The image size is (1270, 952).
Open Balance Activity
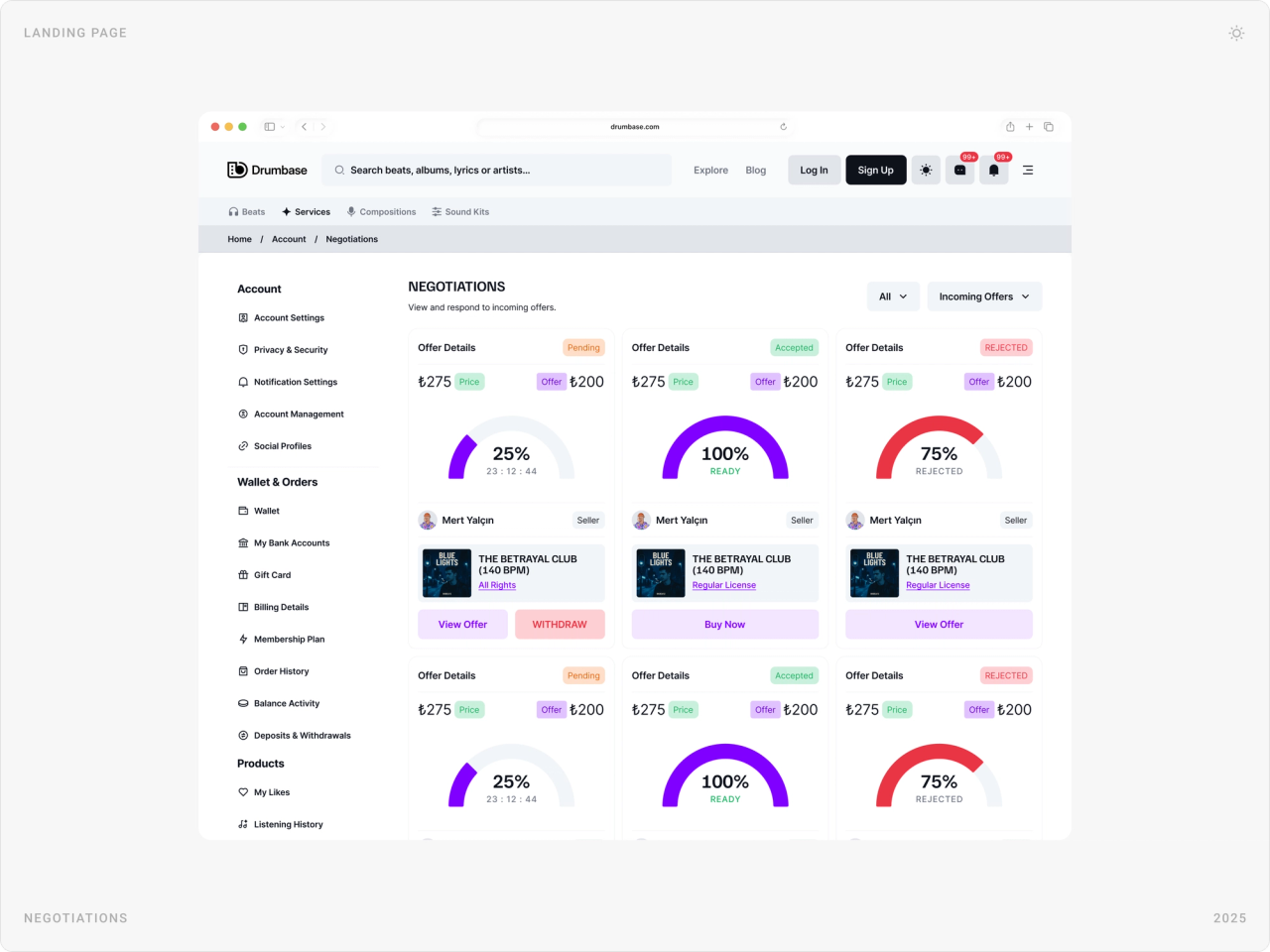point(279,703)
